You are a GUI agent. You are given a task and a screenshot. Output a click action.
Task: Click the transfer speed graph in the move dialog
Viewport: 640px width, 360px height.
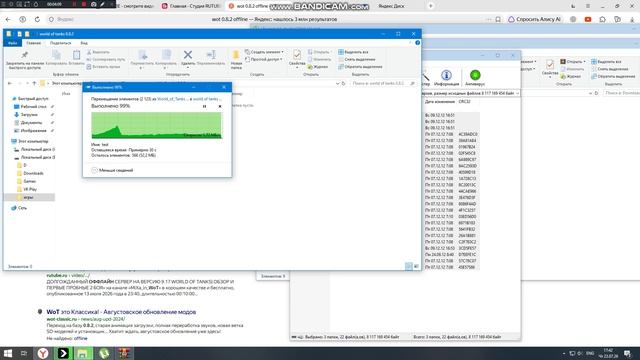pos(157,125)
